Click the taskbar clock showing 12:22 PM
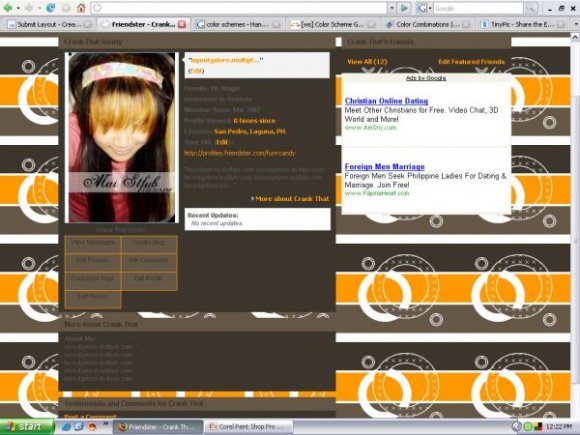 click(559, 427)
